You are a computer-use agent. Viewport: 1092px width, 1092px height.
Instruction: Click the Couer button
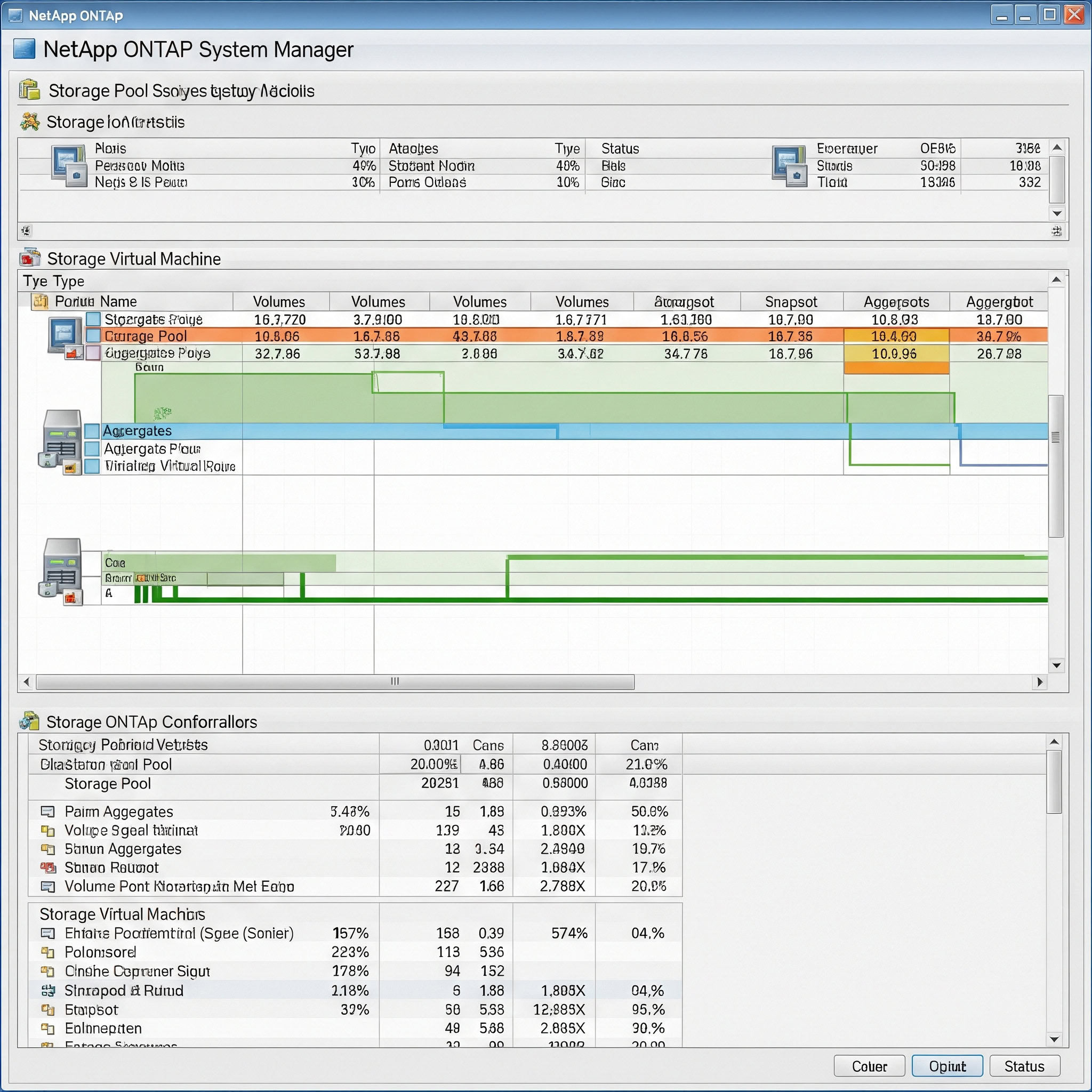click(869, 1066)
